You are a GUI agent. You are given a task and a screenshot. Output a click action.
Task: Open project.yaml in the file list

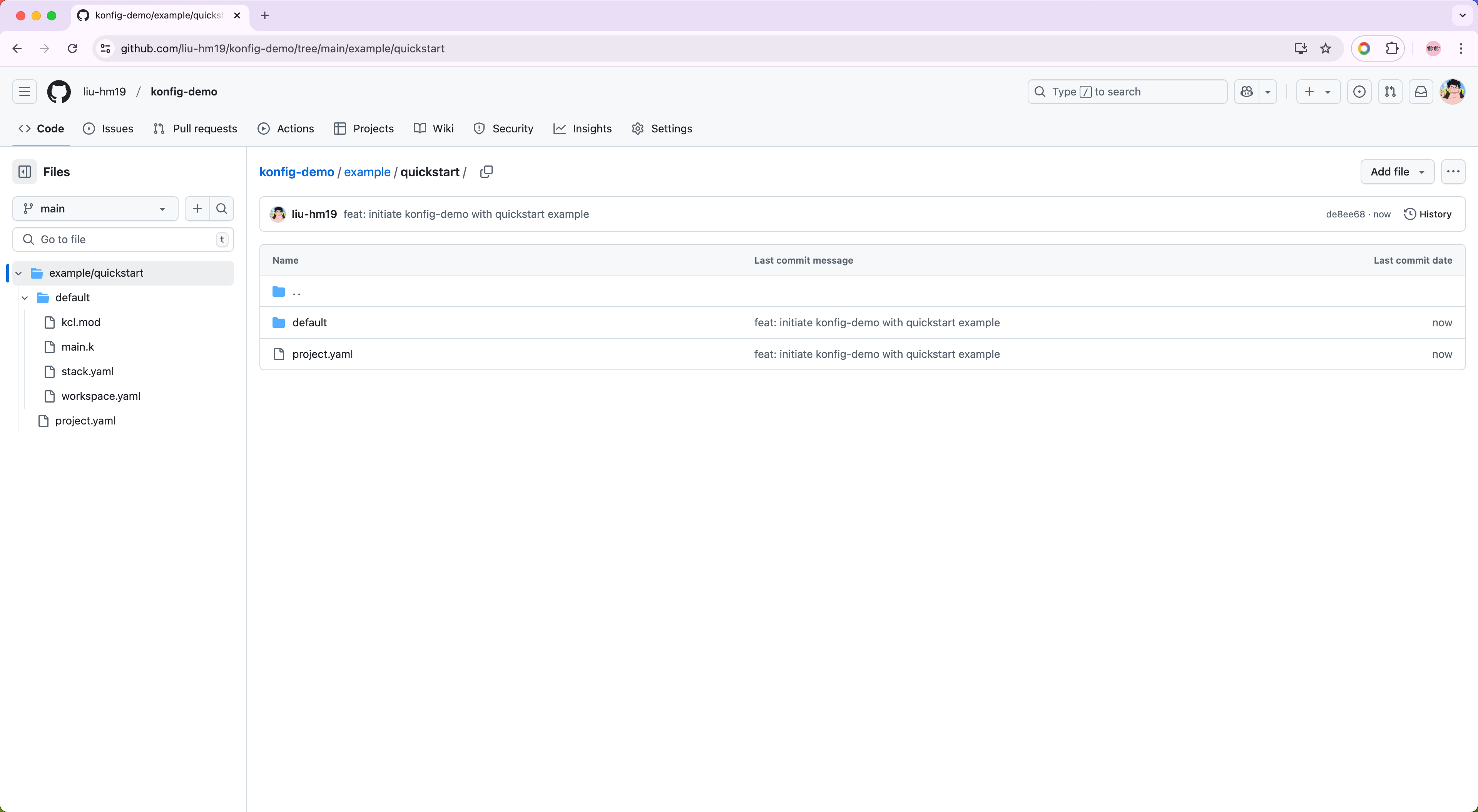[322, 354]
